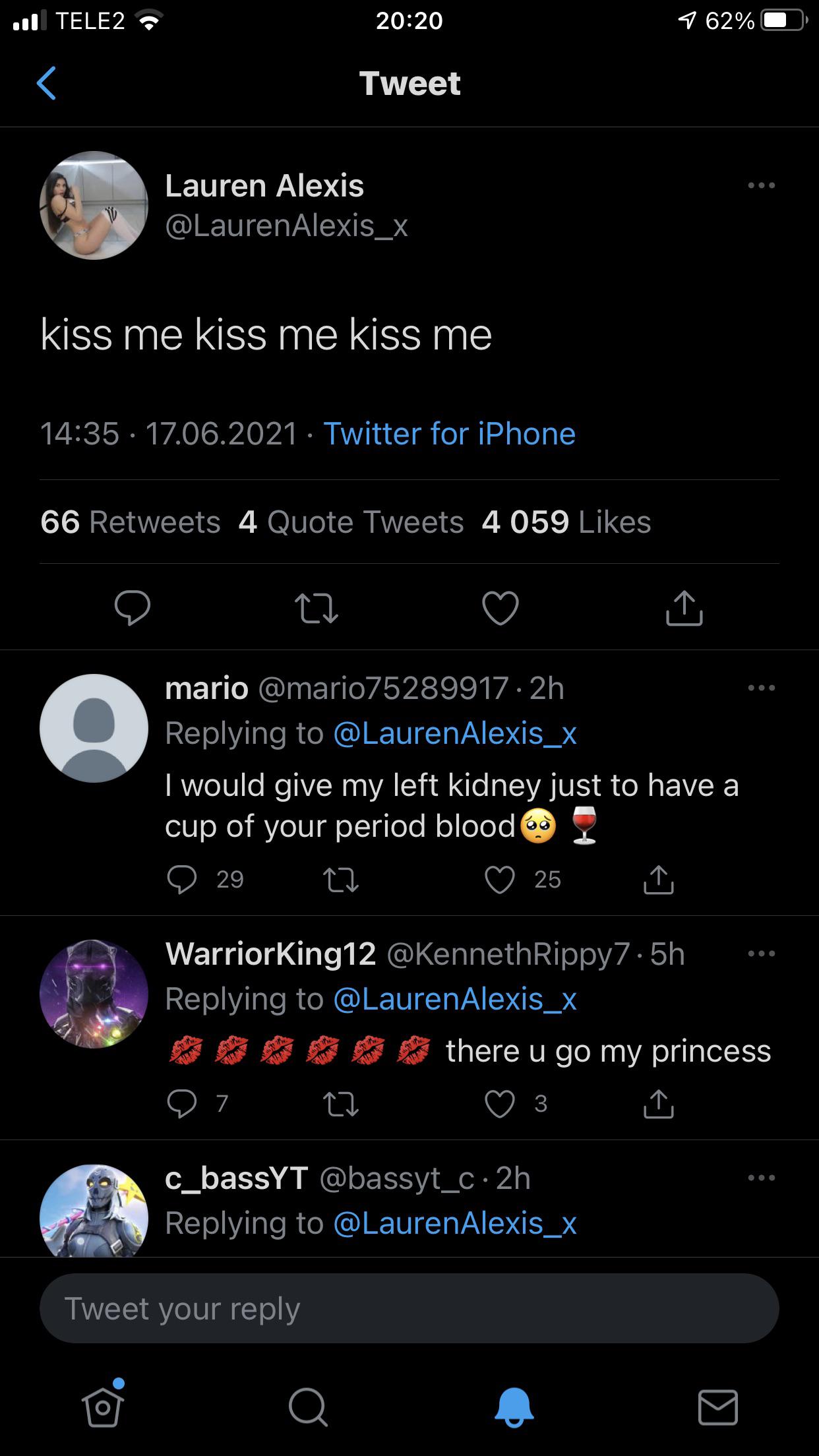Share WarriorKing12's reply
The width and height of the screenshot is (819, 1456).
[658, 1104]
